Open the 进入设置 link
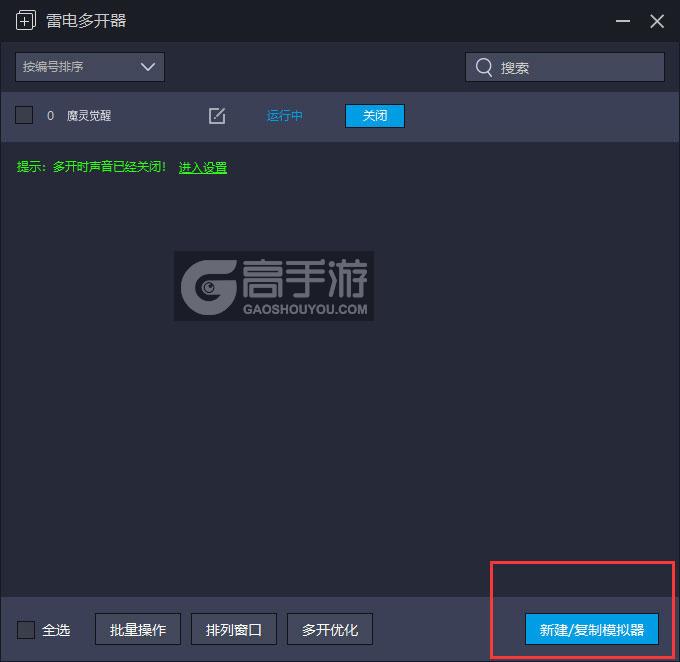 (x=203, y=167)
